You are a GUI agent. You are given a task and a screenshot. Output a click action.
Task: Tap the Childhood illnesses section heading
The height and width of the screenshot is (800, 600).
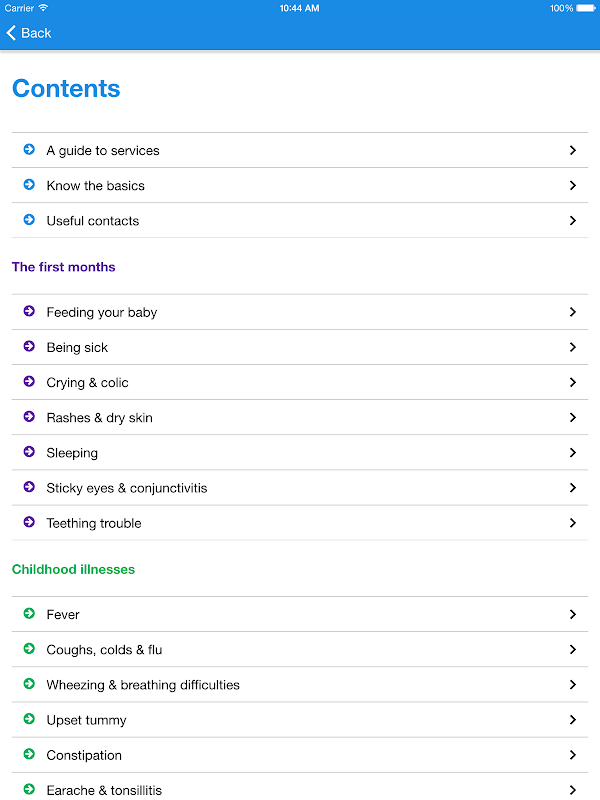coord(73,569)
